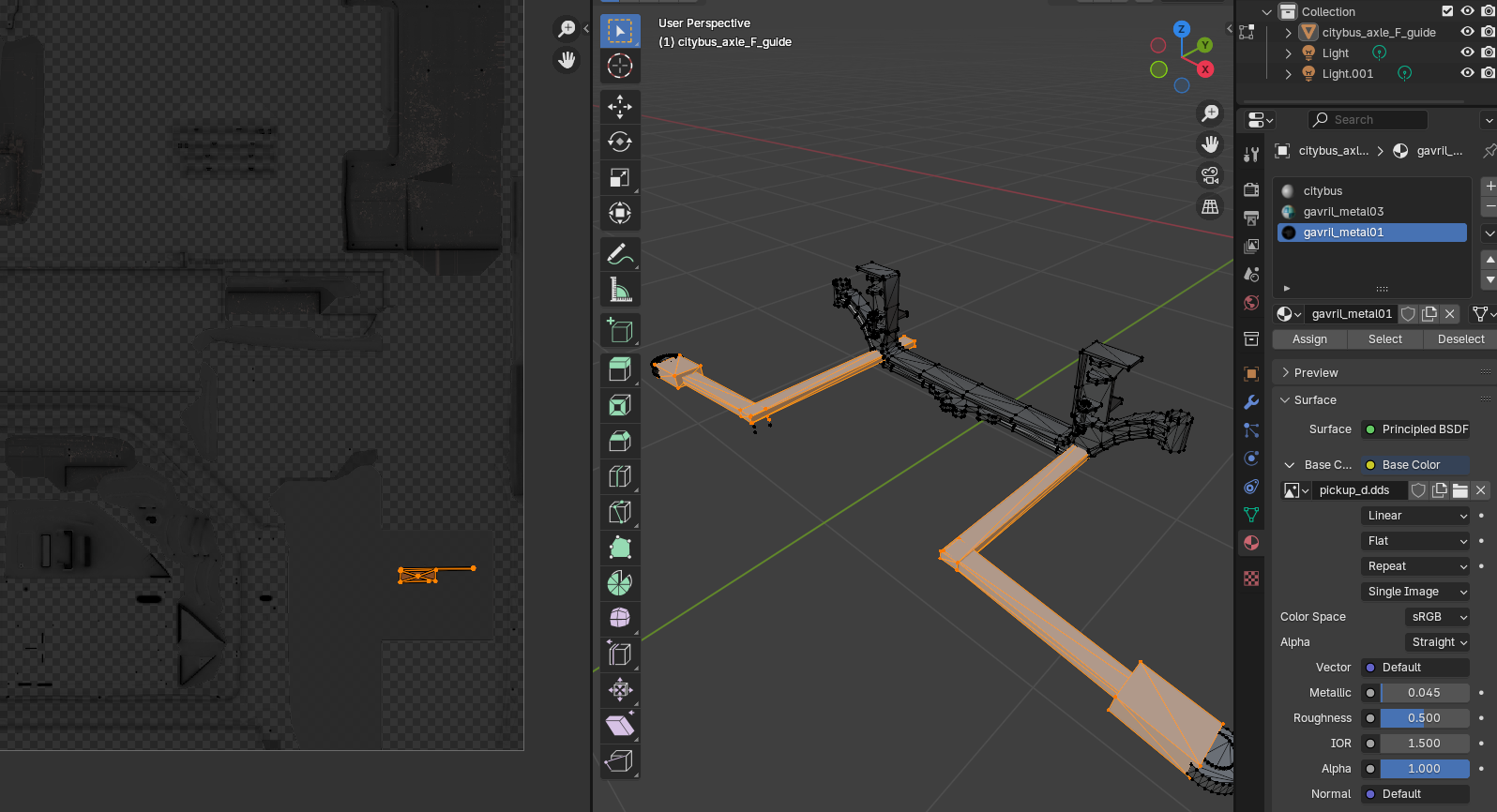
Task: Switch to perspective/orthographic grid view icon
Action: pos(1210,207)
